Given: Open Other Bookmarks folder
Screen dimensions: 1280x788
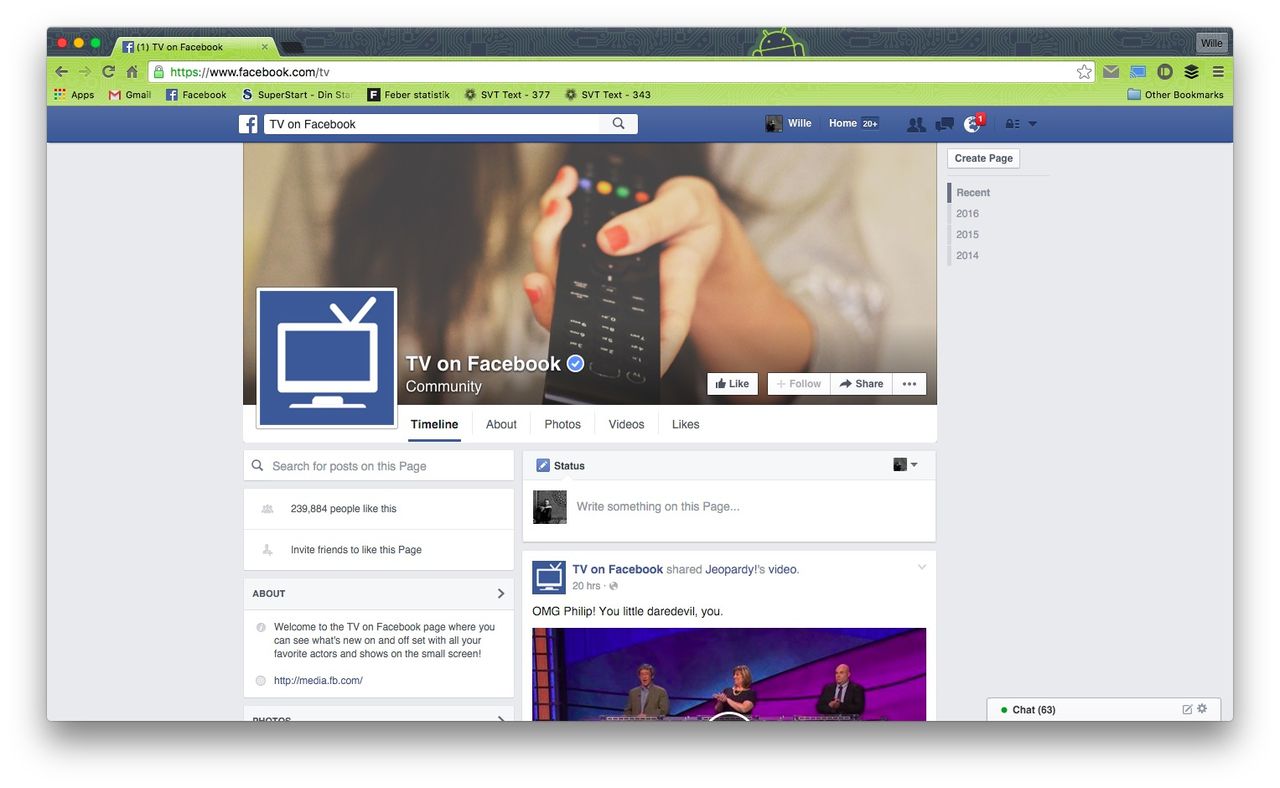Looking at the screenshot, I should [1175, 95].
